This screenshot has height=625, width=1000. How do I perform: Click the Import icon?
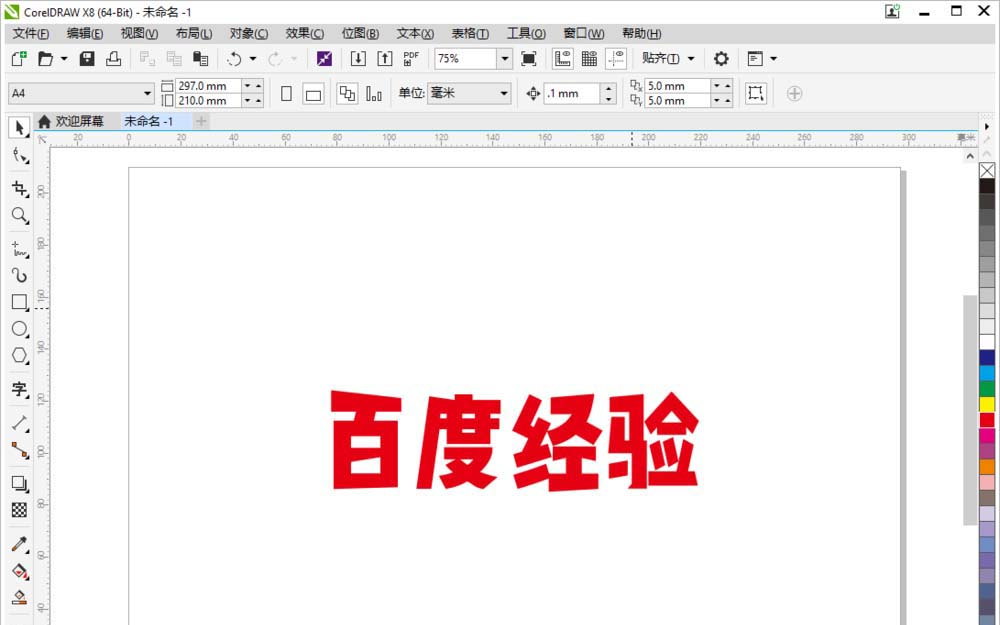pos(358,59)
